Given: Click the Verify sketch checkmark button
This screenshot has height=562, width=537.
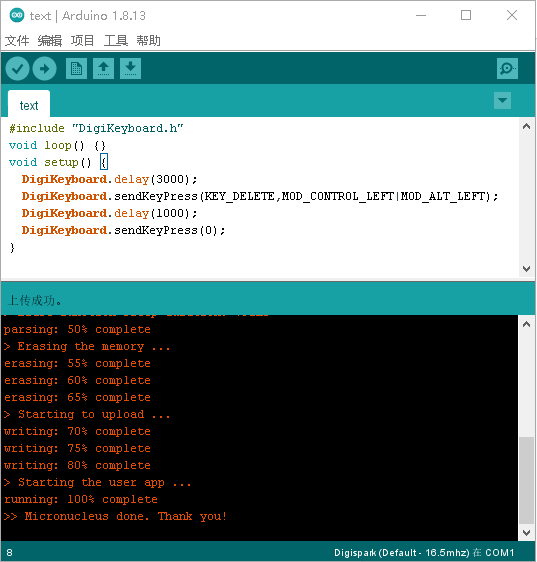Looking at the screenshot, I should 17,68.
